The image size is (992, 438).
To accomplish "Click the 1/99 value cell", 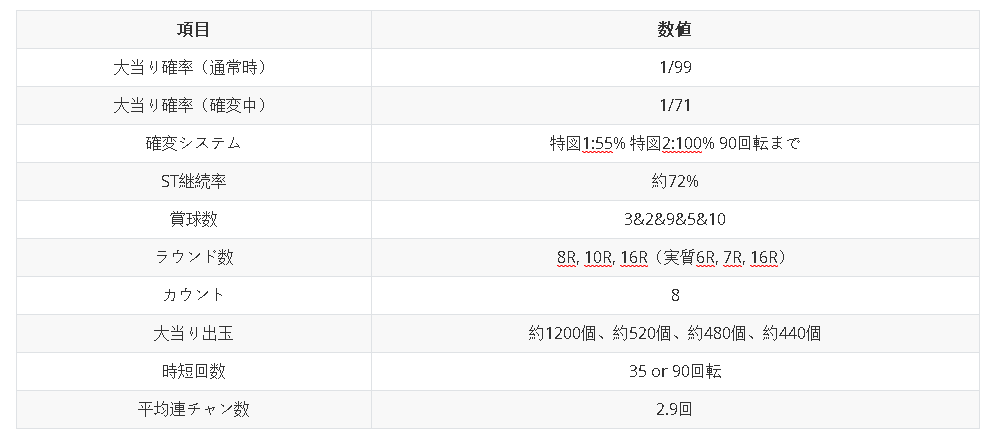I will [675, 67].
